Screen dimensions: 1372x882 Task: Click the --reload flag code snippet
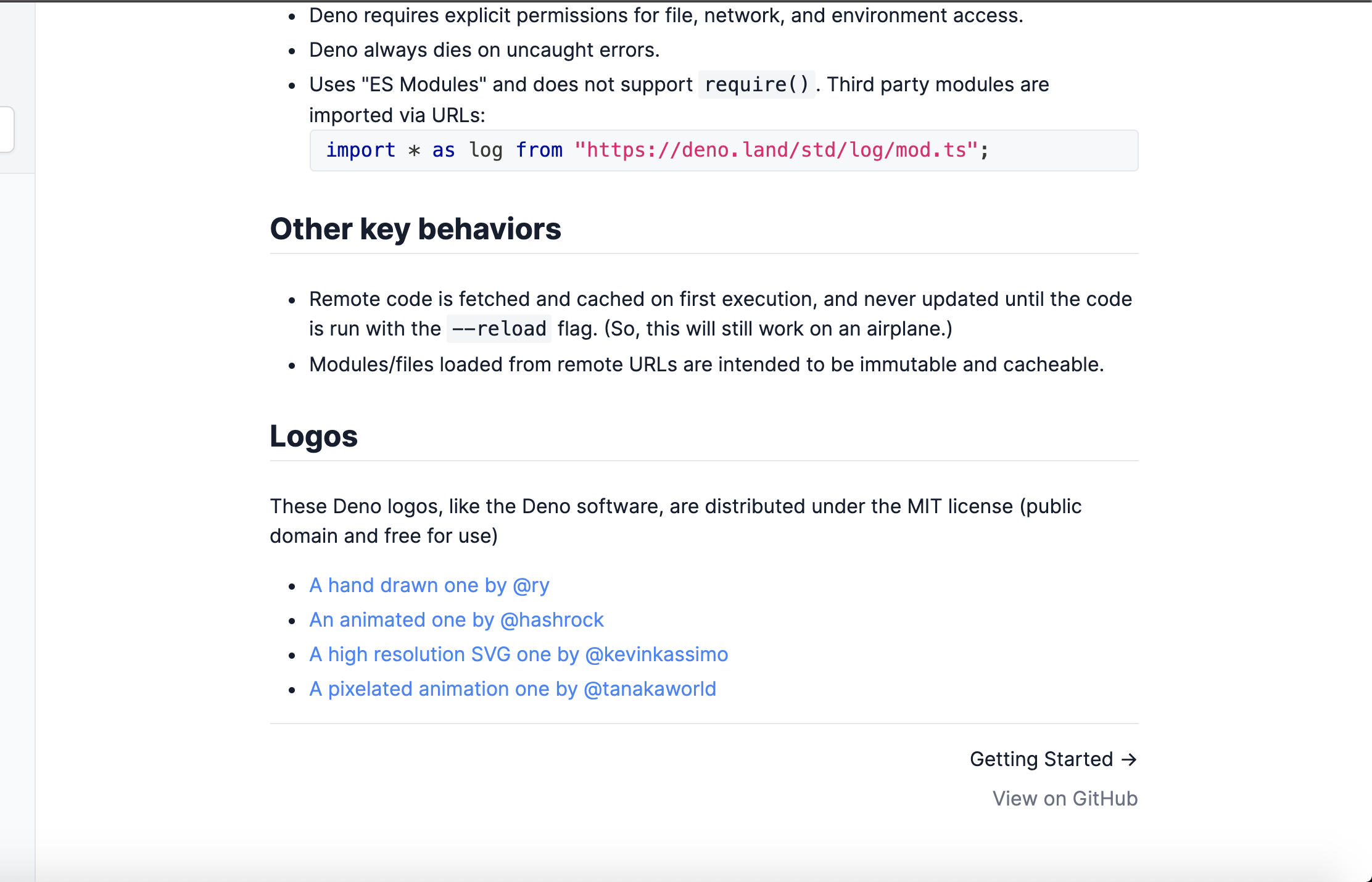pyautogui.click(x=498, y=329)
